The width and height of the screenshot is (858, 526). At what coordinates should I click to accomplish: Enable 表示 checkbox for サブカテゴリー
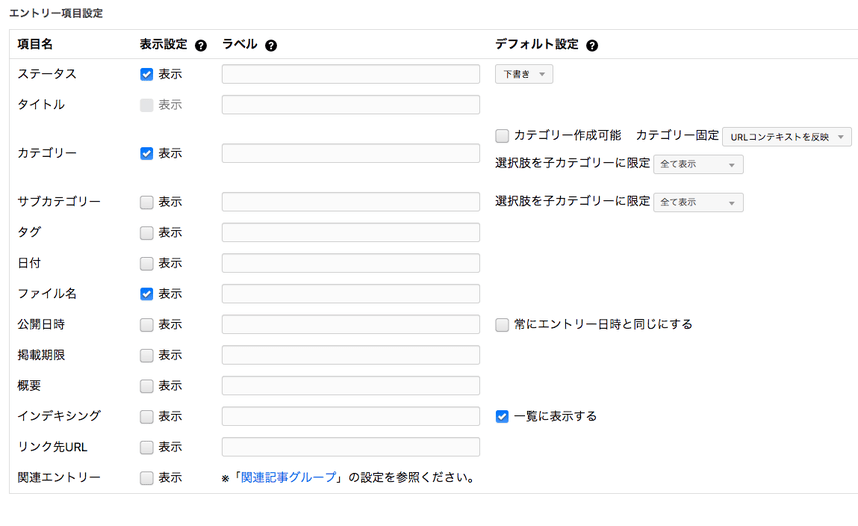[147, 202]
